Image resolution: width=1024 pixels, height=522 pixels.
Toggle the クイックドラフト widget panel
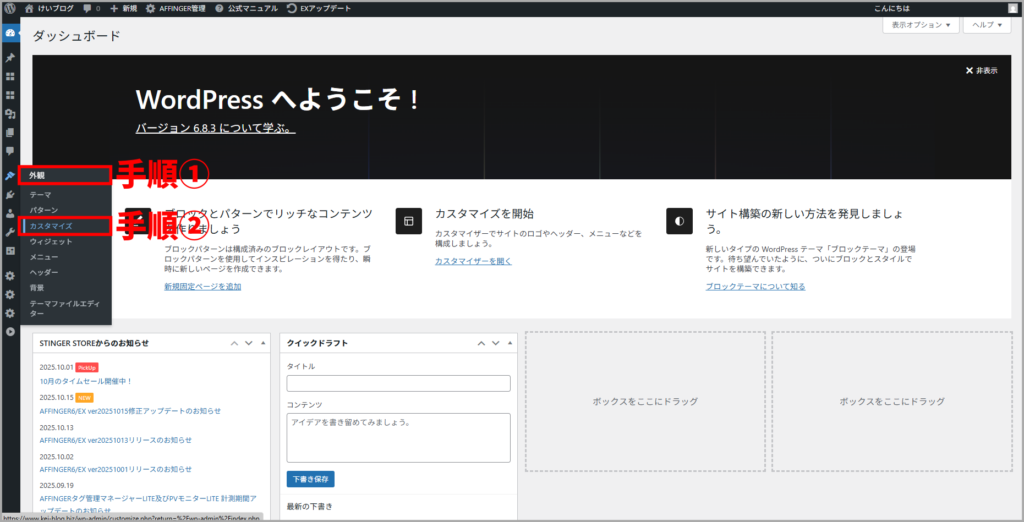[509, 343]
